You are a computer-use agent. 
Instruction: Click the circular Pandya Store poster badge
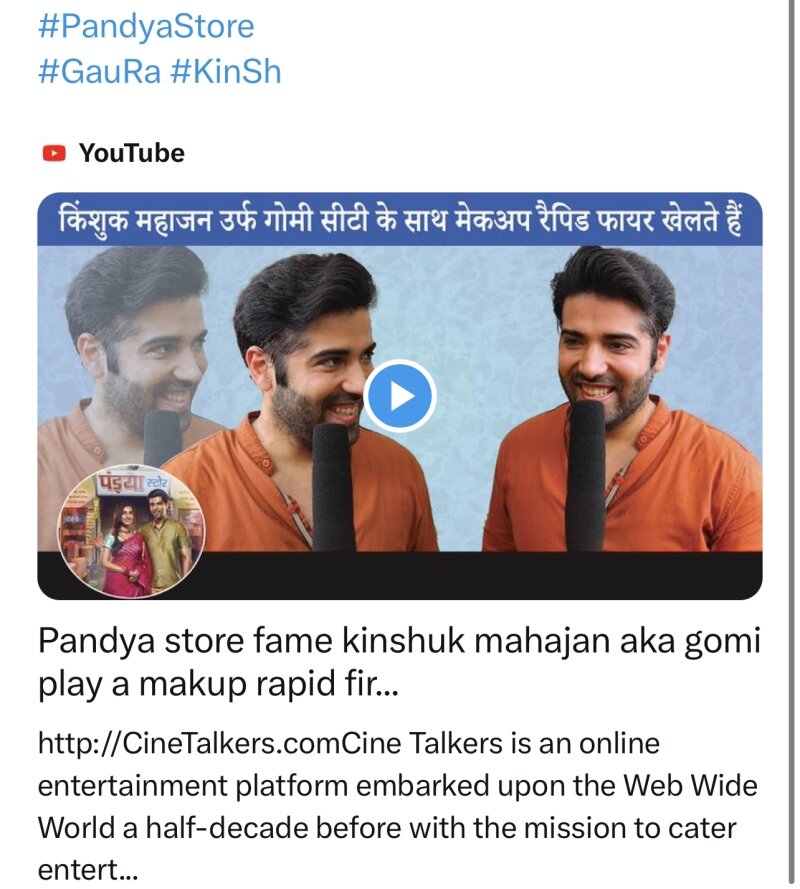coord(131,531)
